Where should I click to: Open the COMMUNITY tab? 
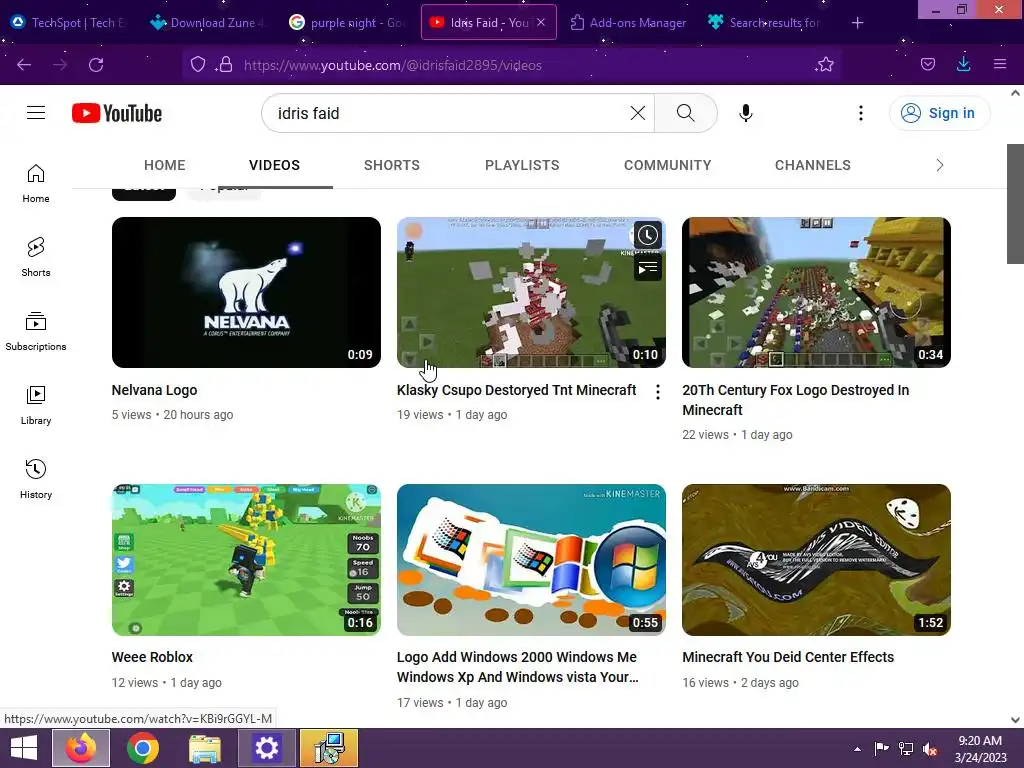pyautogui.click(x=667, y=165)
